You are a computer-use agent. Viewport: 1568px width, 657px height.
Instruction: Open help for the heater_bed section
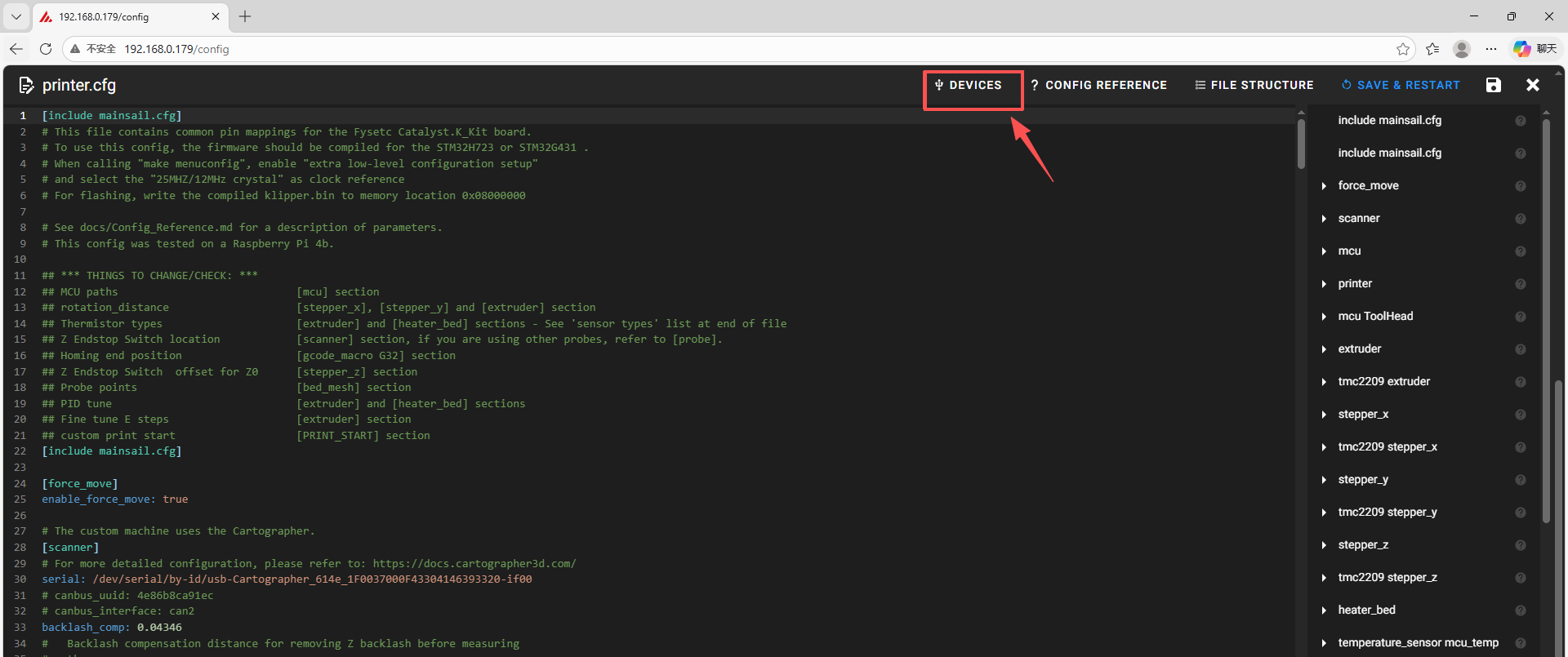point(1521,610)
